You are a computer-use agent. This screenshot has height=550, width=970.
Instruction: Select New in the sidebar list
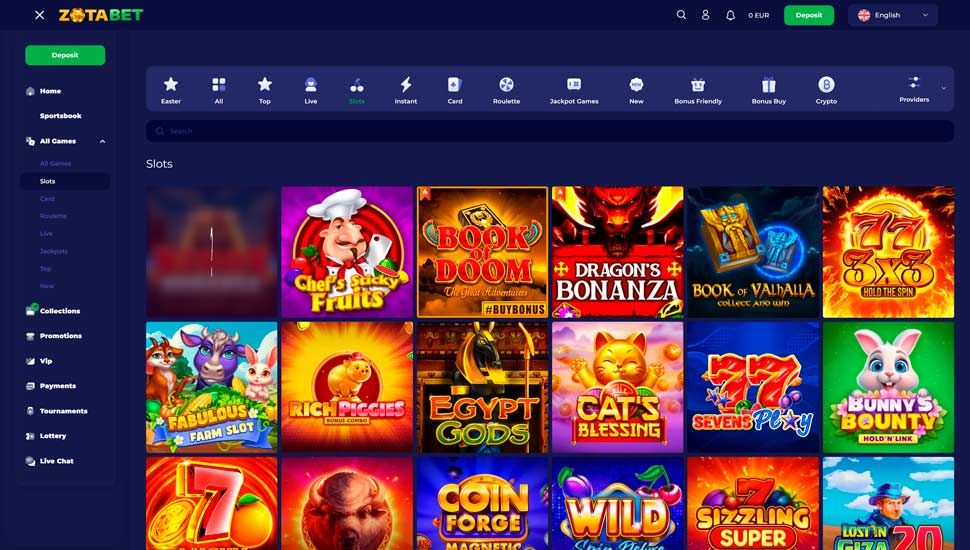47,286
